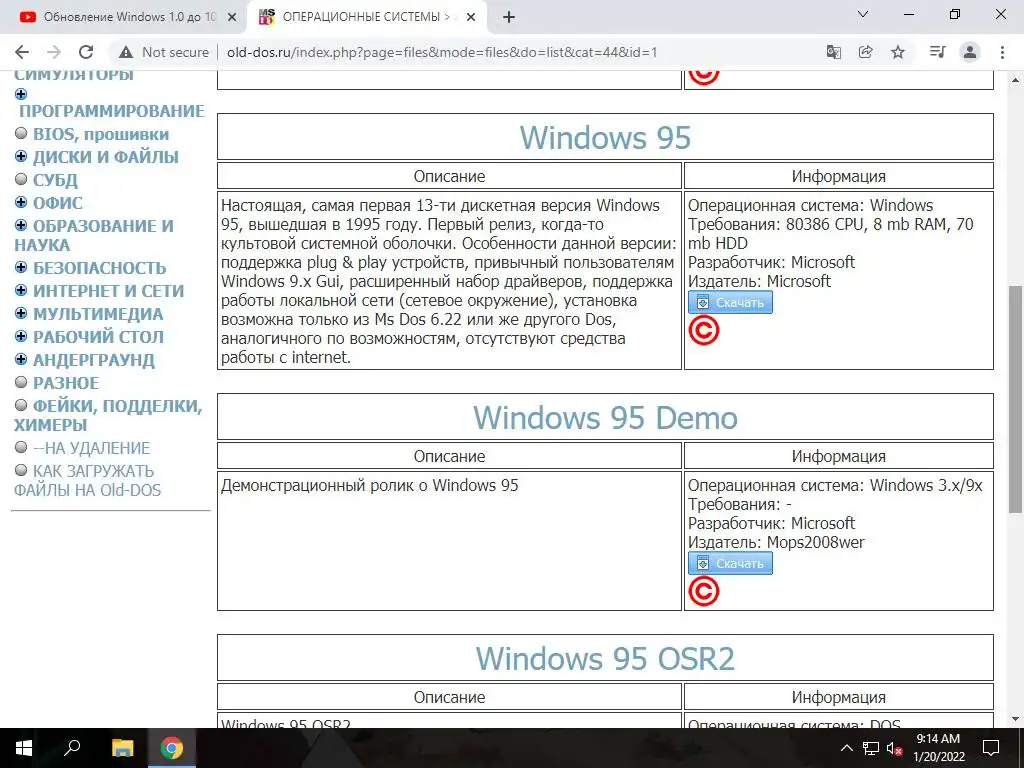The image size is (1024, 768).
Task: Open the Windows 95 Demo title link
Action: click(x=605, y=418)
